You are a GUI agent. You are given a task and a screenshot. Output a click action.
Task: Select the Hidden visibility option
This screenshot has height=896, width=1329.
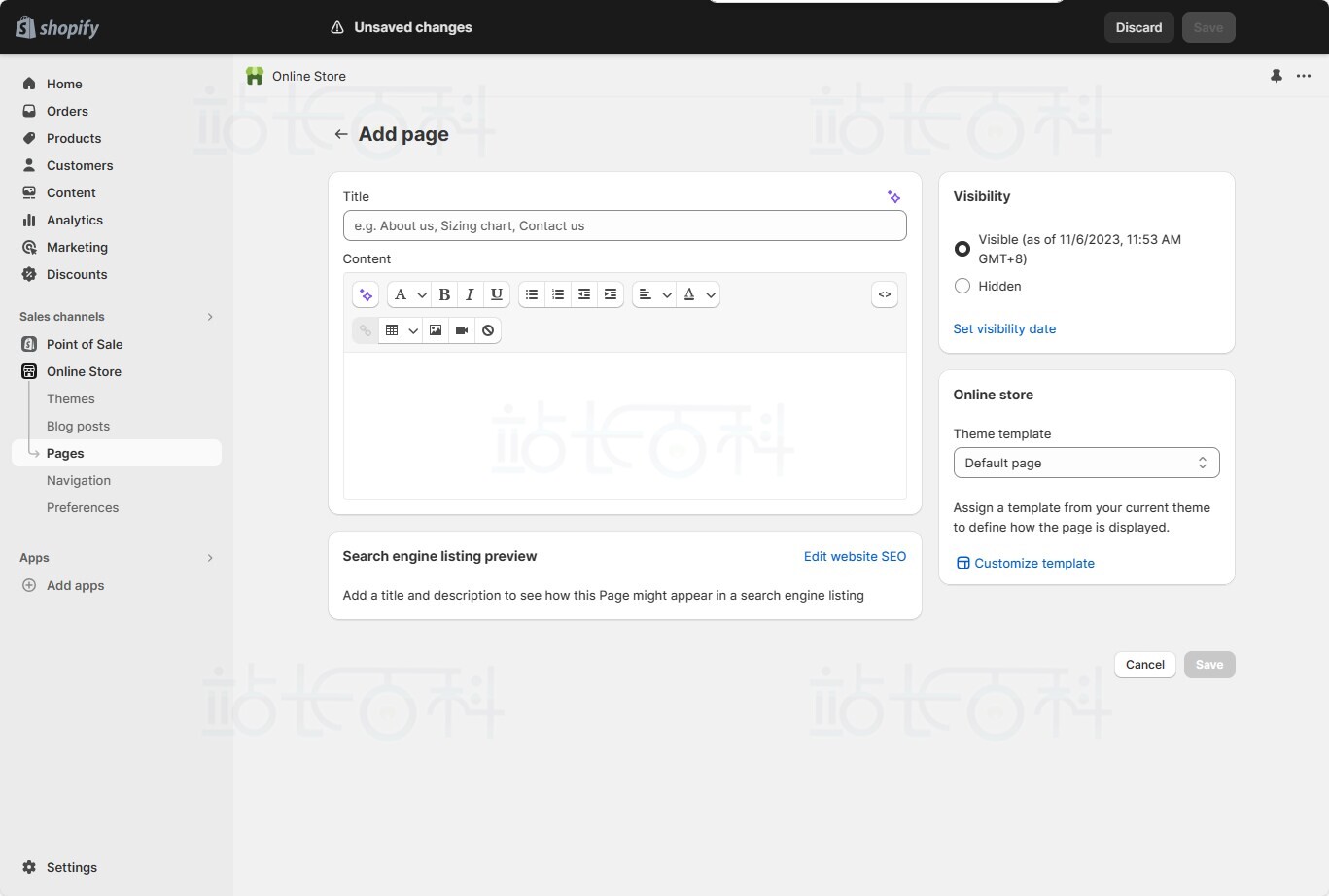962,286
